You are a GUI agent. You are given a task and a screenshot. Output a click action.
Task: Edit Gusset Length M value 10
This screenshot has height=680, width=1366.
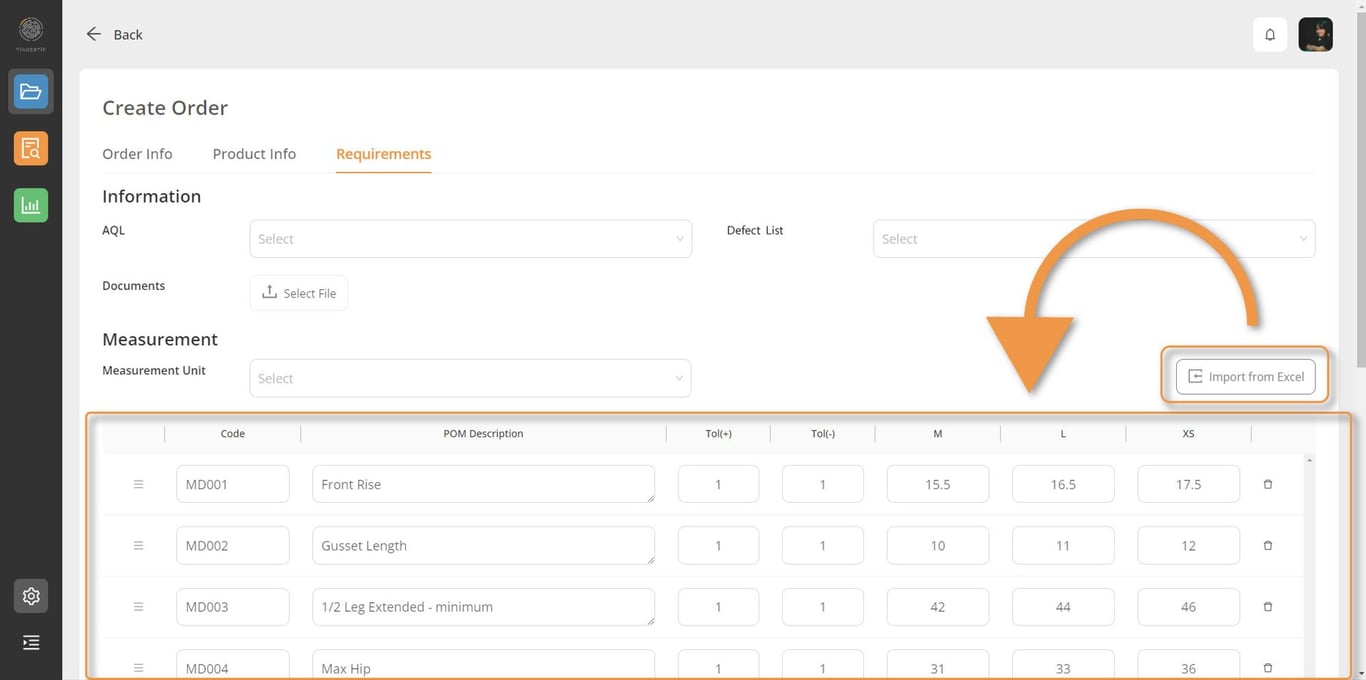938,545
